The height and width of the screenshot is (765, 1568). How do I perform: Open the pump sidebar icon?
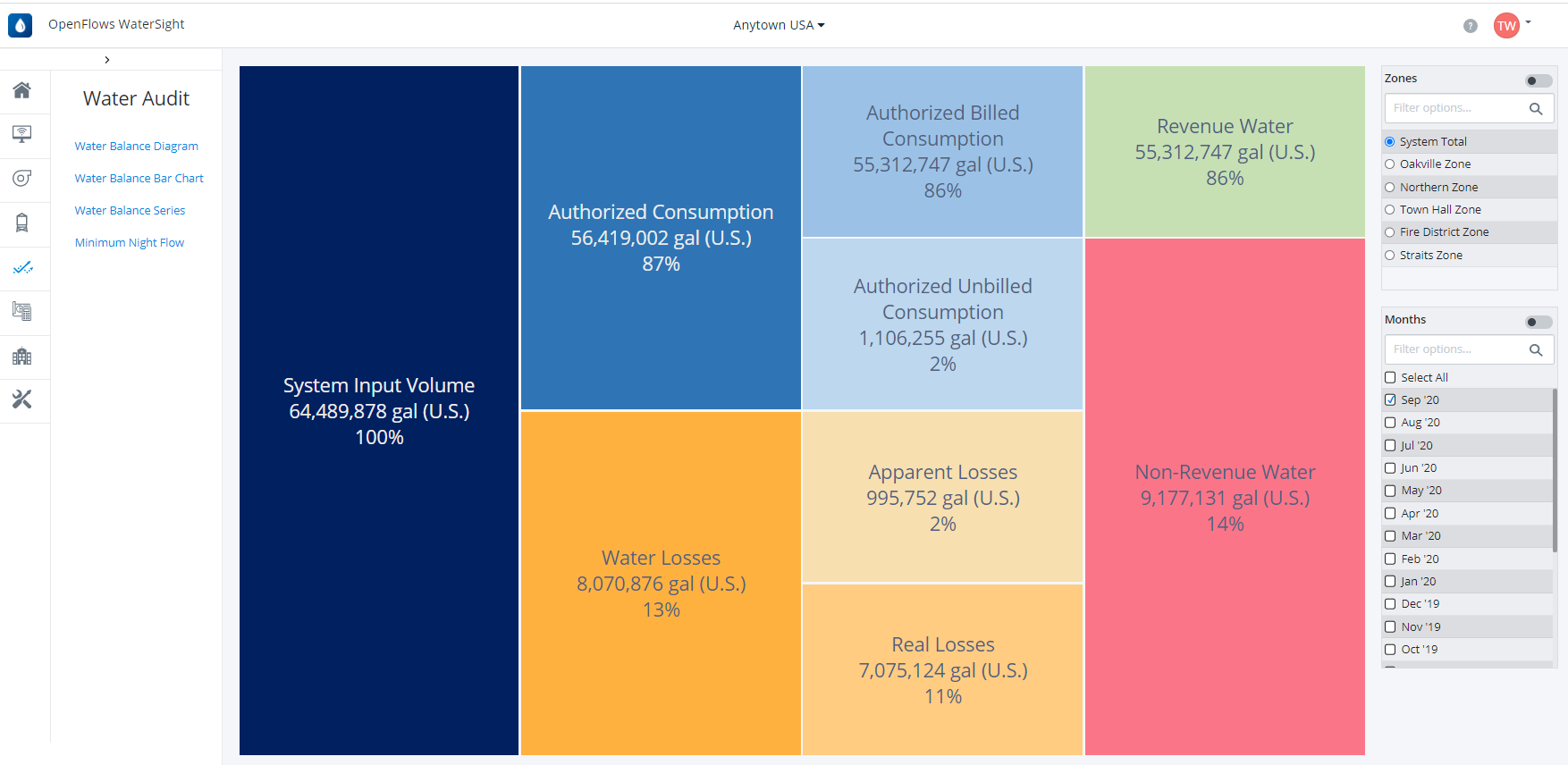[22, 178]
